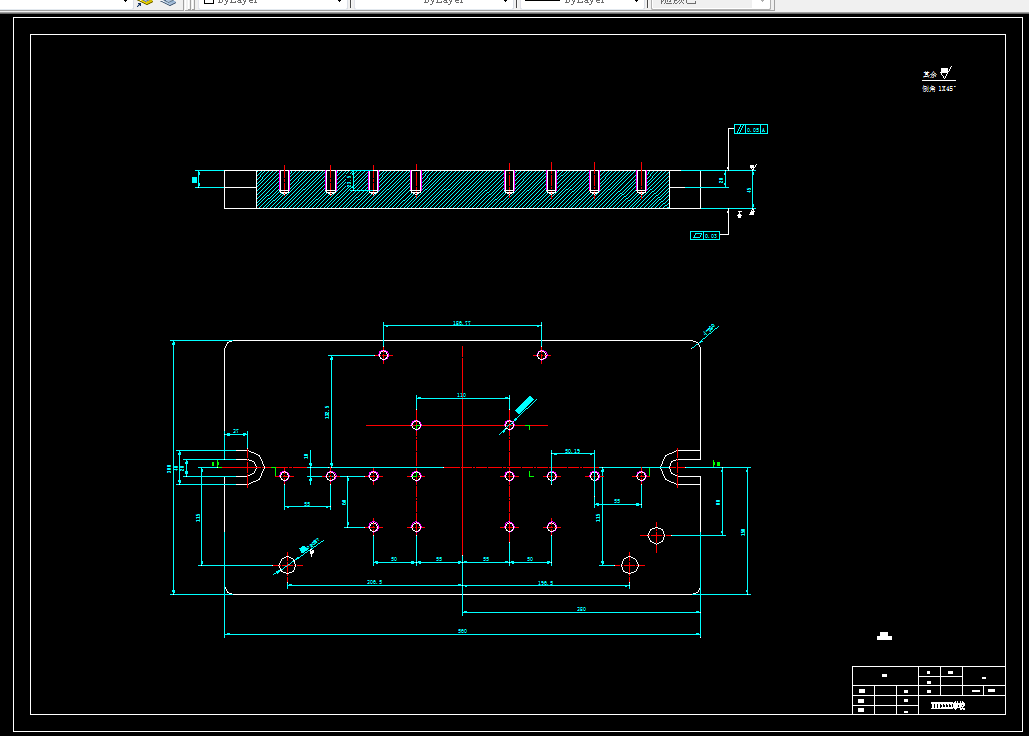Select the small white symbol above the title block
This screenshot has height=736, width=1029.
pos(884,636)
